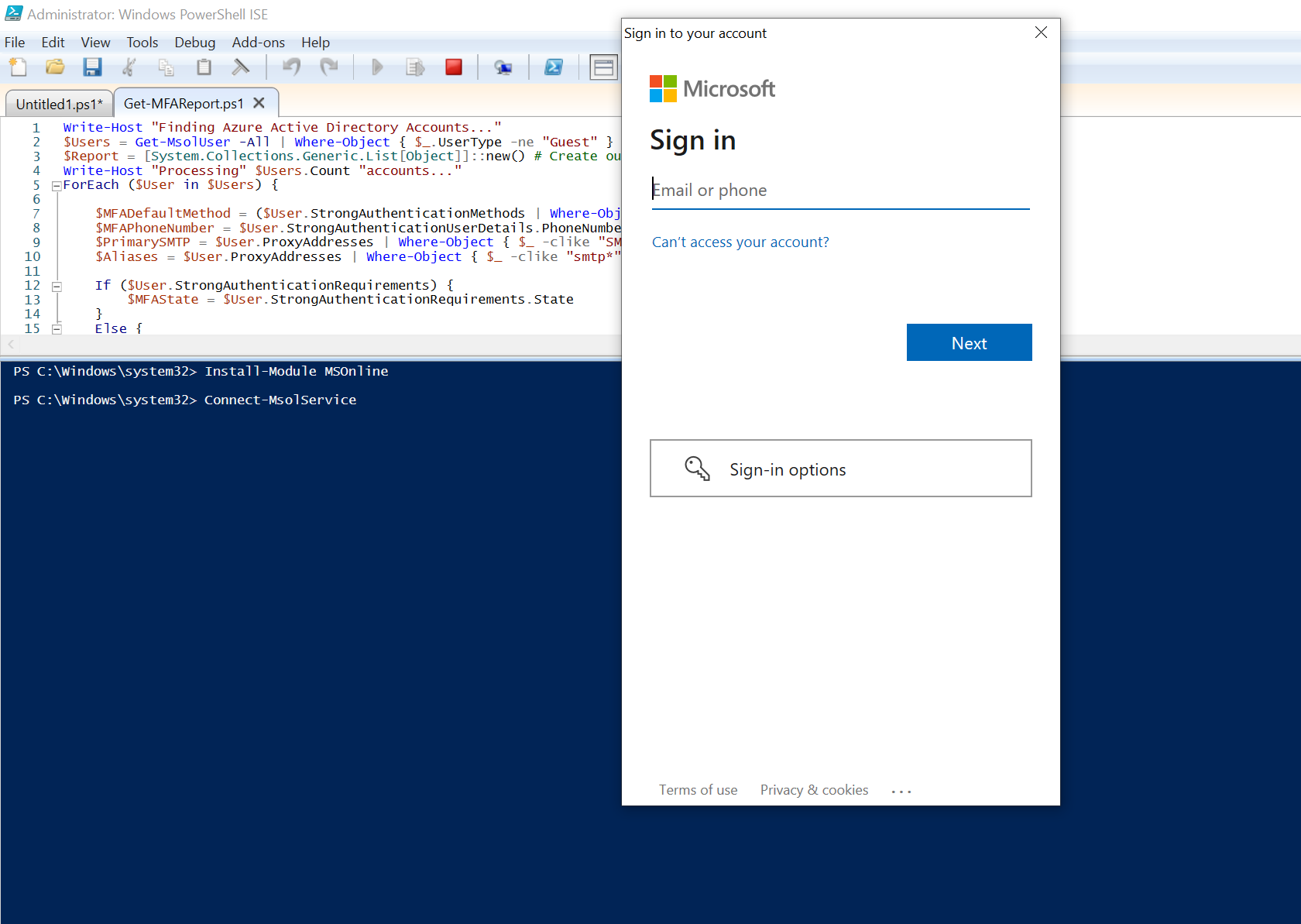
Task: Click the Open Script folder icon
Action: (x=55, y=67)
